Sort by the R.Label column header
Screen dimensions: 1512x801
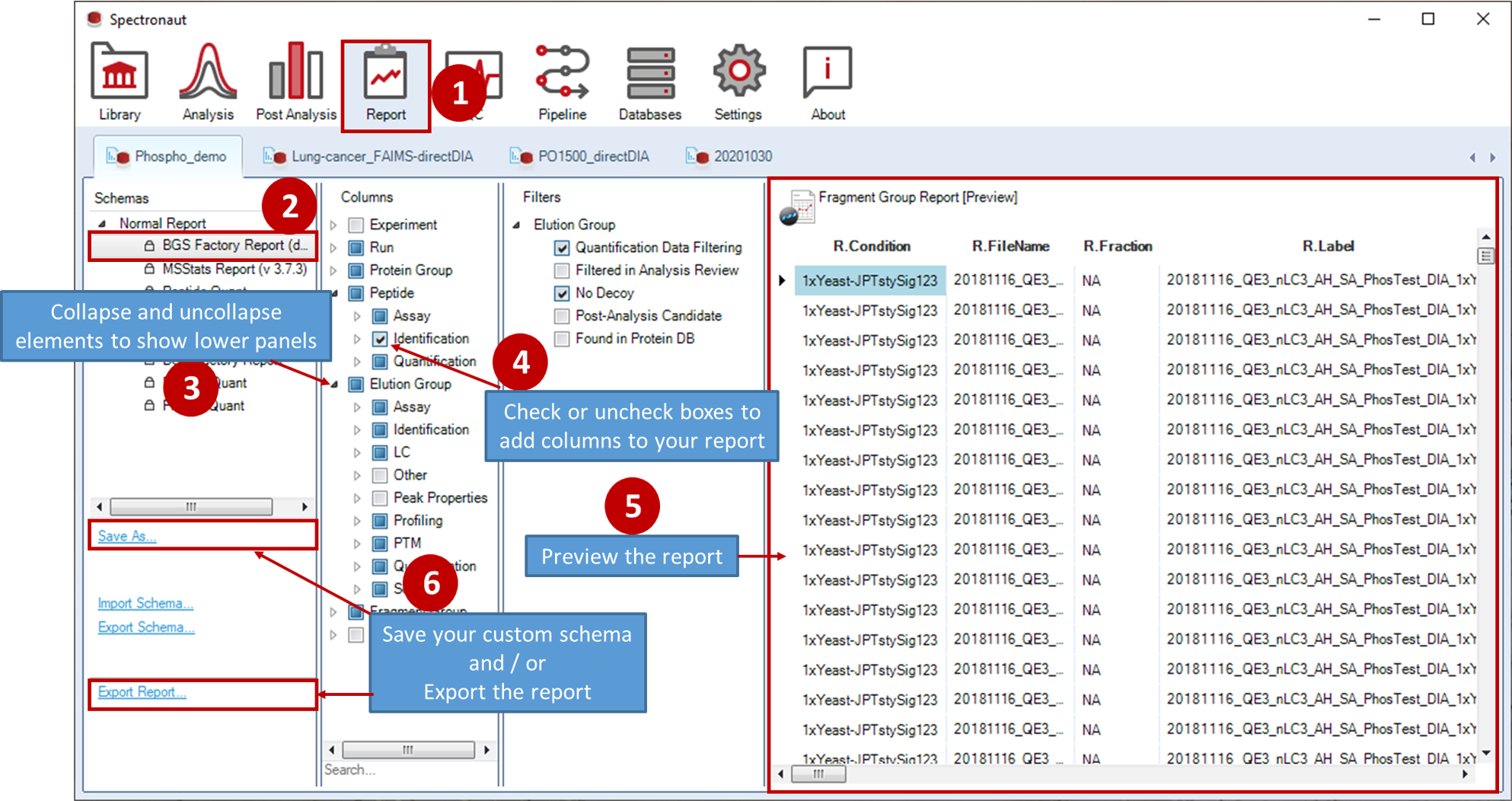pyautogui.click(x=1328, y=247)
